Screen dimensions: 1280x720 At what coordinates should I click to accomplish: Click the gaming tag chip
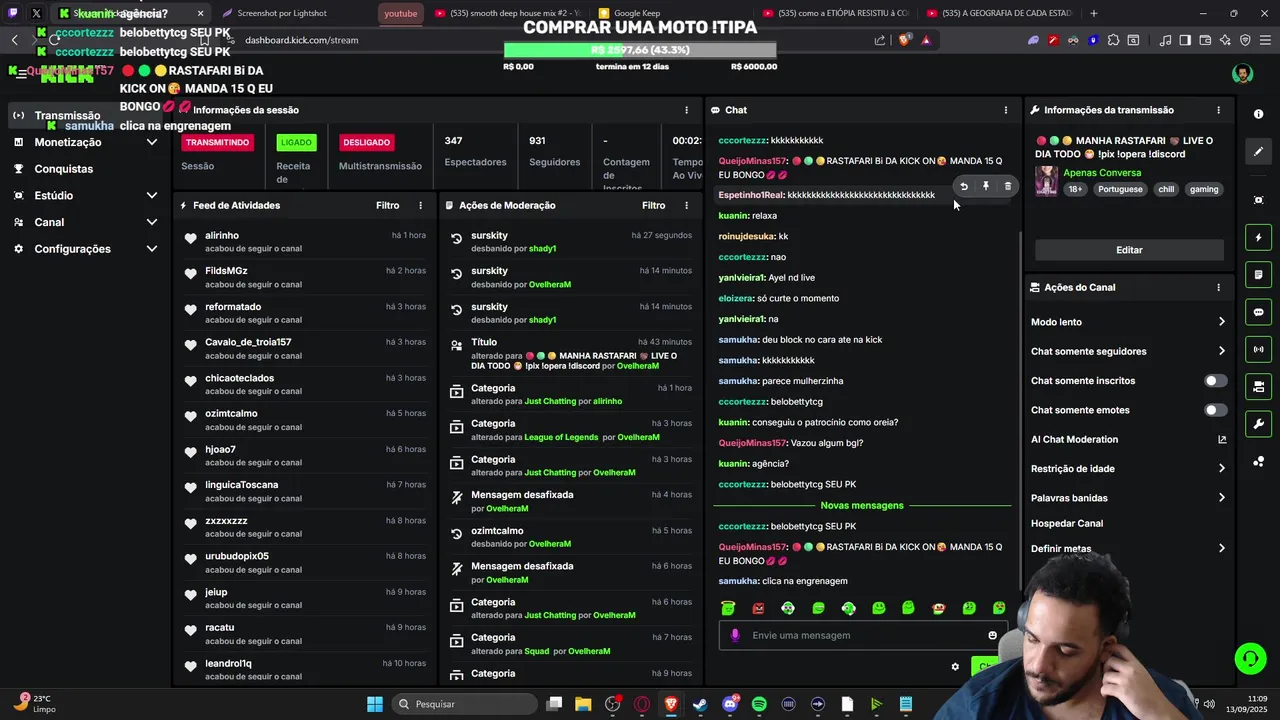click(x=1204, y=189)
